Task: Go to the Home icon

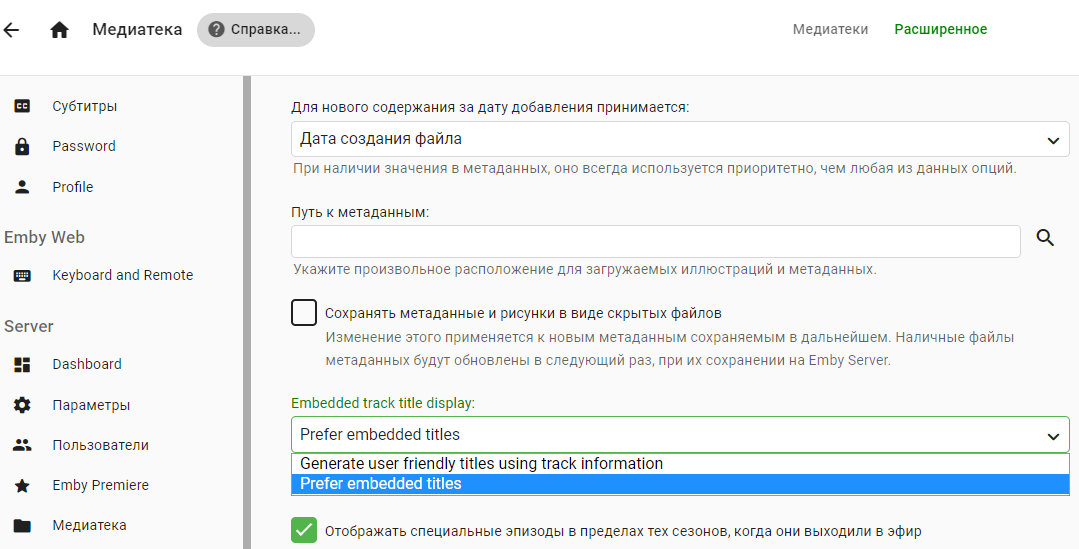Action: (x=59, y=30)
